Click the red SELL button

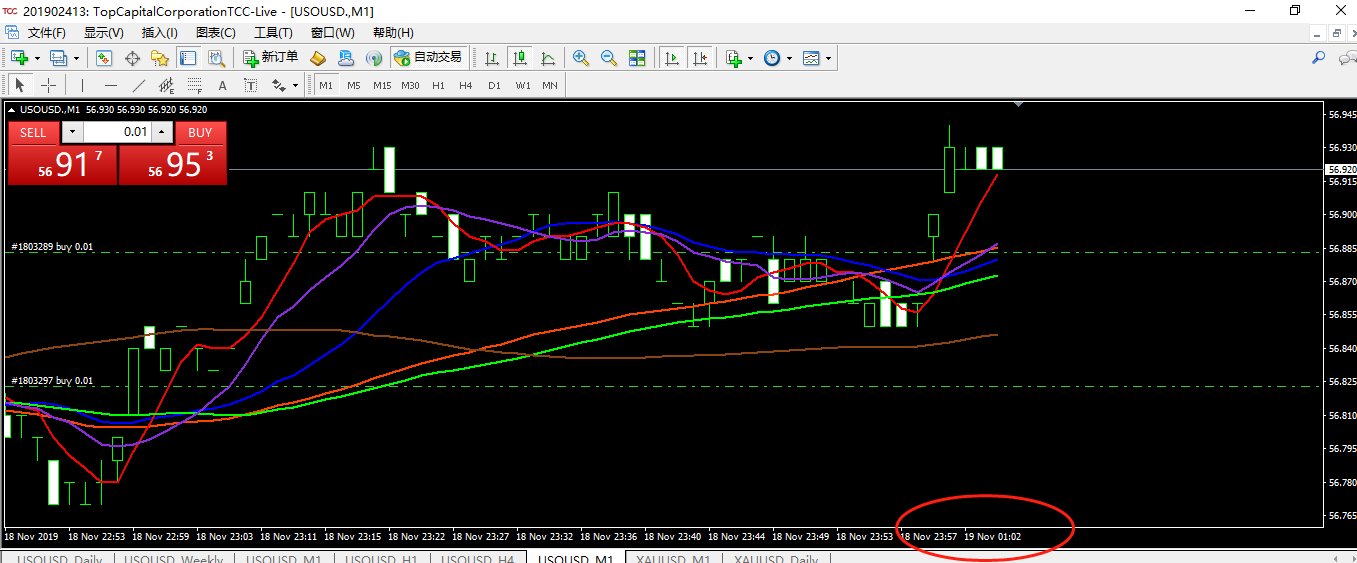pyautogui.click(x=33, y=132)
